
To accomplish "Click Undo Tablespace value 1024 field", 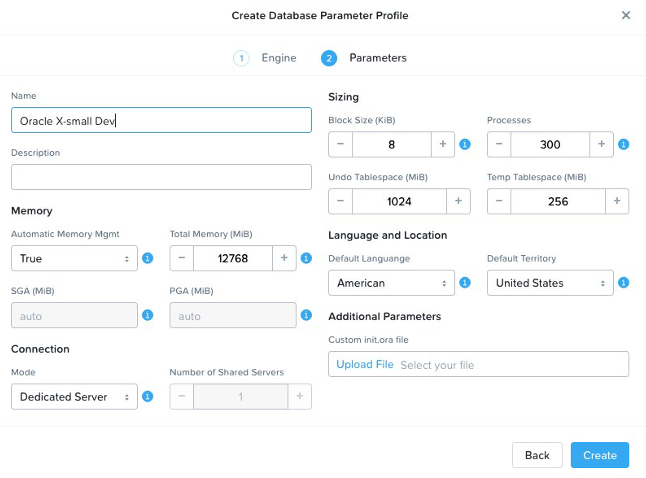I will coord(399,201).
